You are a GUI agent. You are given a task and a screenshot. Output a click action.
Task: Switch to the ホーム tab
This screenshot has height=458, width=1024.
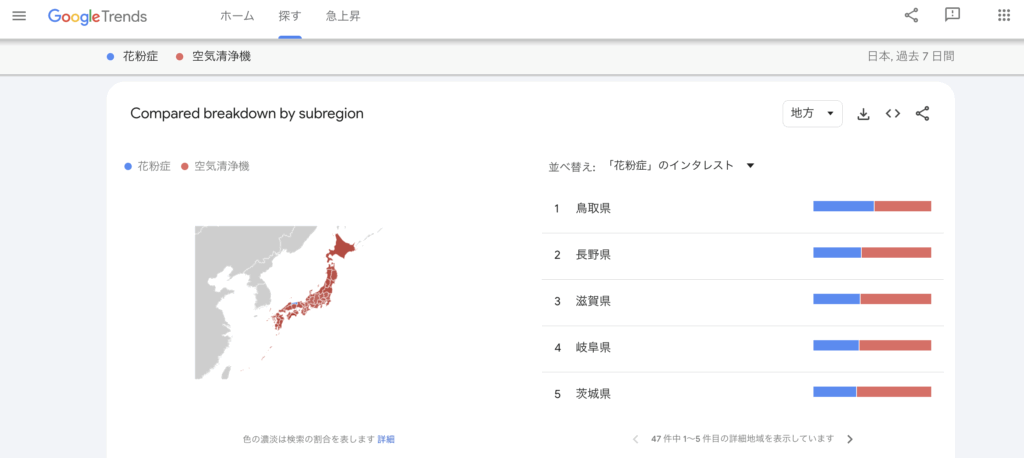click(237, 17)
